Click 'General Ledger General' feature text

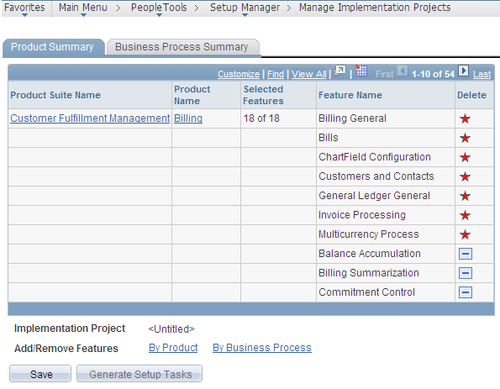(x=374, y=196)
